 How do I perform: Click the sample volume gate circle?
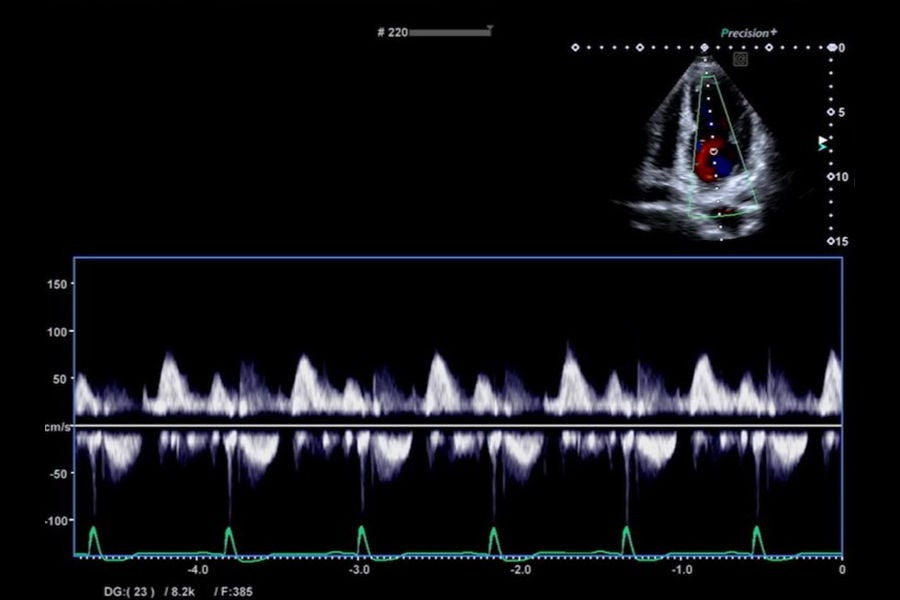(x=714, y=152)
